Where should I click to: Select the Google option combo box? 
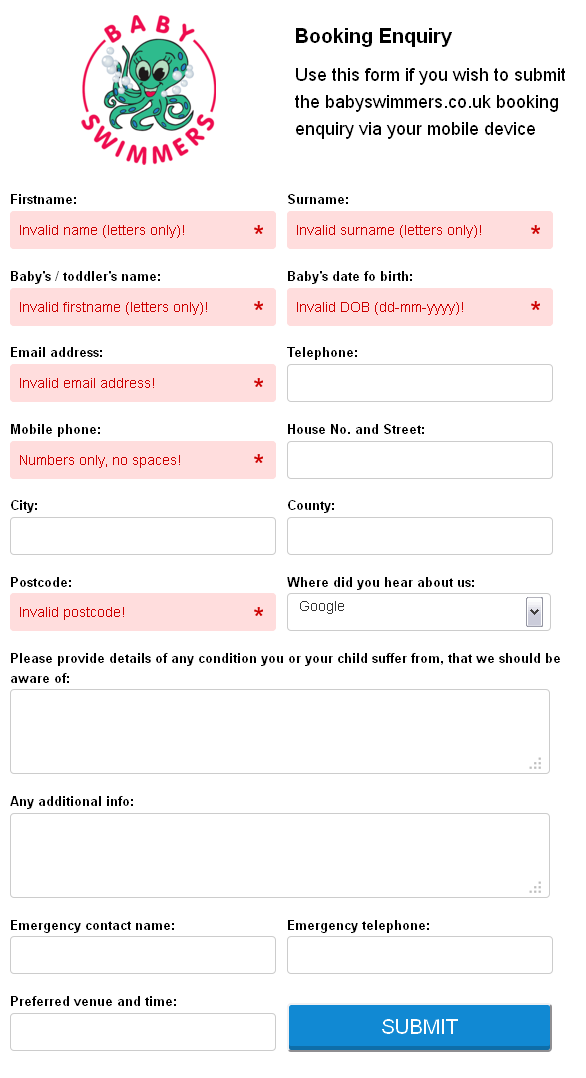tap(419, 612)
